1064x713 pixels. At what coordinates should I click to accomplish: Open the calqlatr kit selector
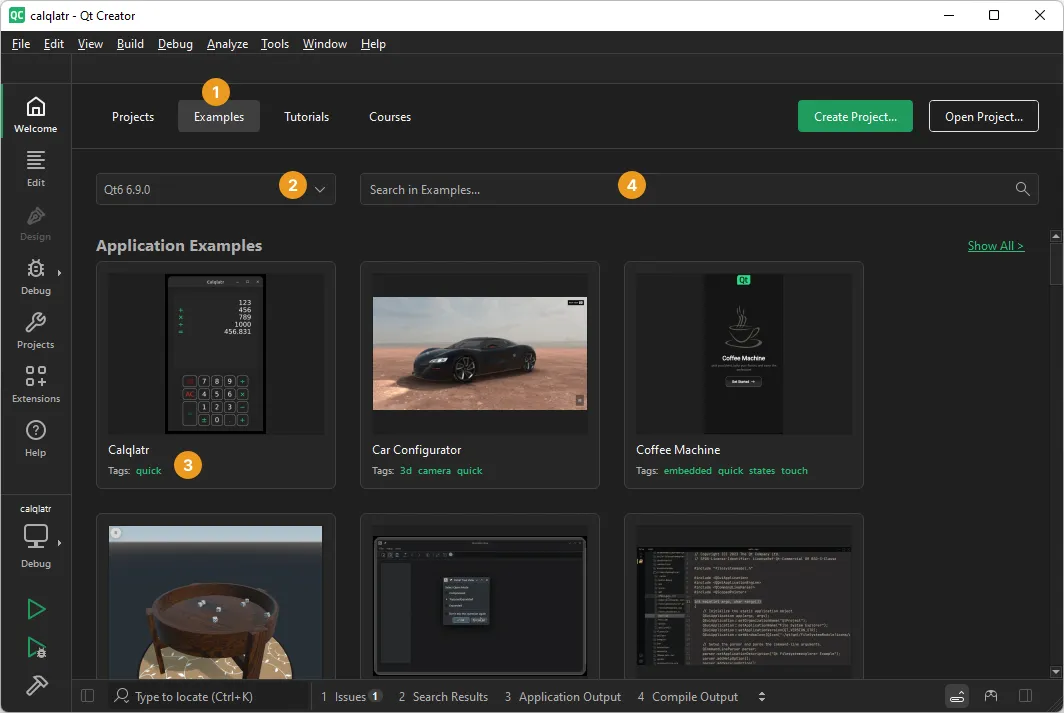click(36, 536)
